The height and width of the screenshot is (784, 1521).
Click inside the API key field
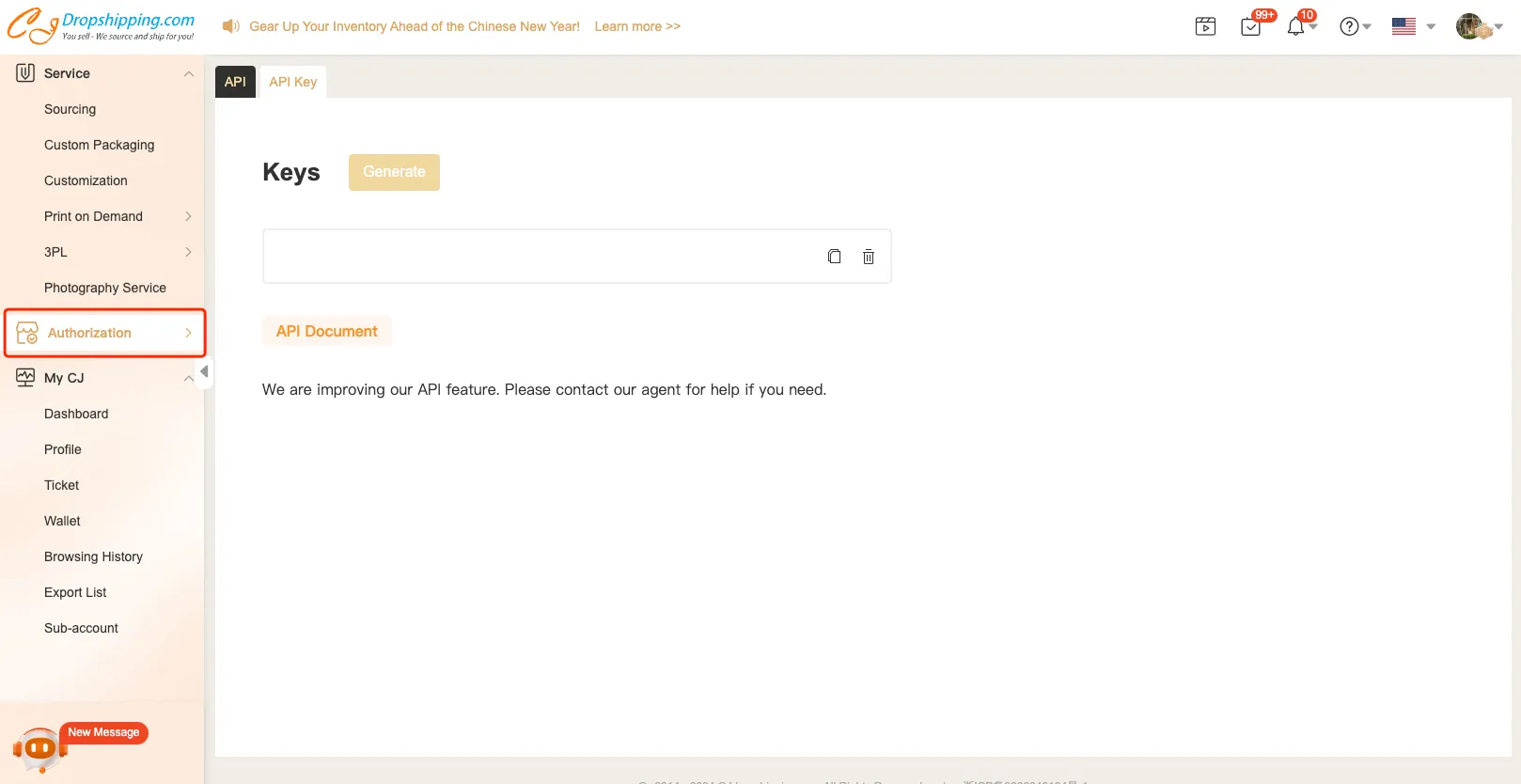click(x=536, y=257)
